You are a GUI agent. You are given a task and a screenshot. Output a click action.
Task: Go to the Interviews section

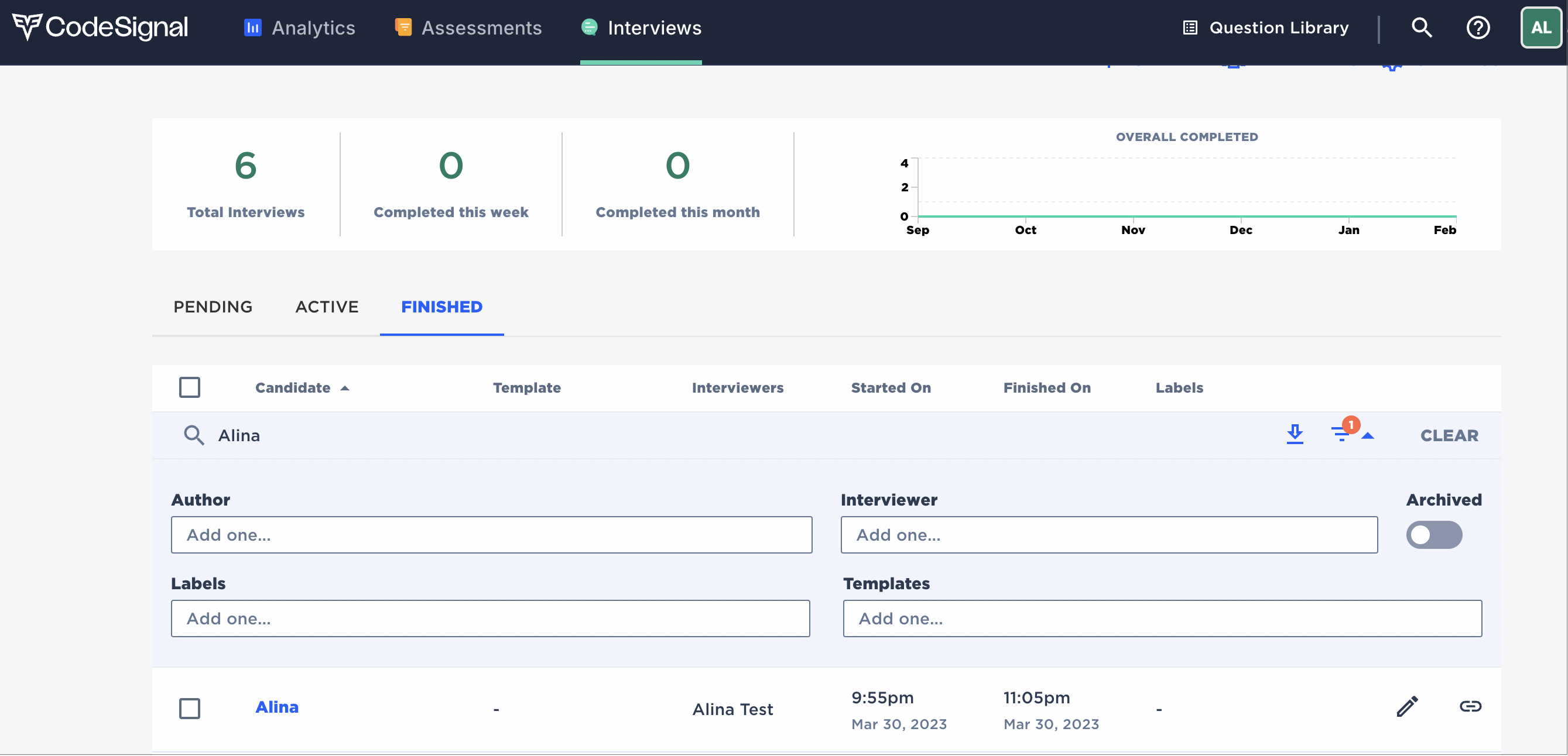[x=641, y=28]
